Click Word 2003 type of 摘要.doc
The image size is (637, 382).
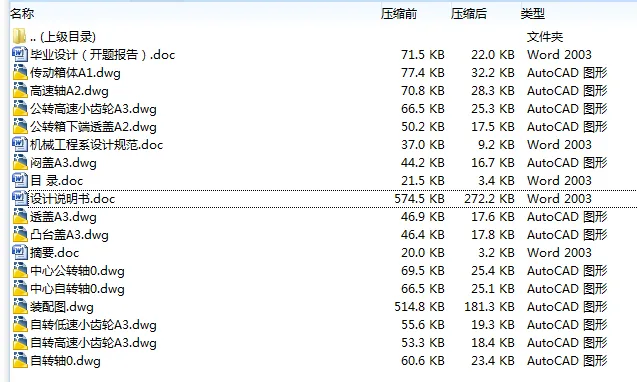tap(559, 253)
